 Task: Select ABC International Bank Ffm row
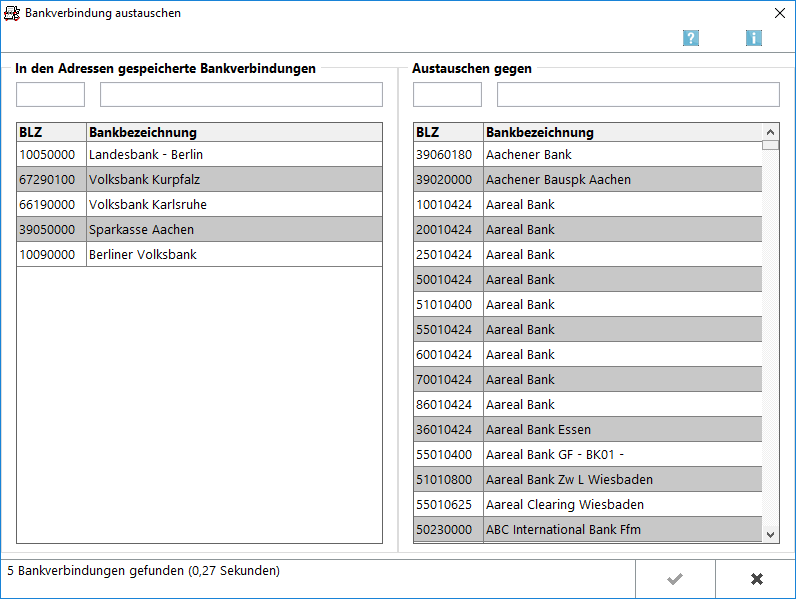point(588,529)
